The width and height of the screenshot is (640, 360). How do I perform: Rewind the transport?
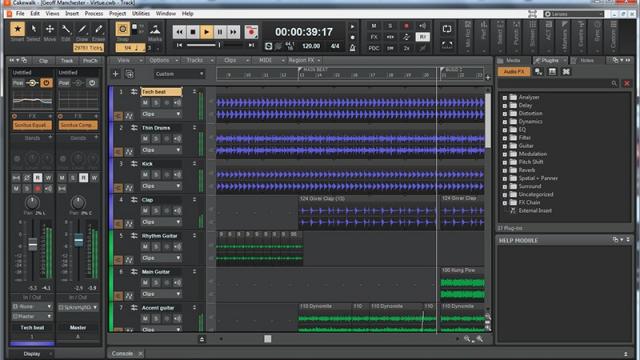click(179, 32)
